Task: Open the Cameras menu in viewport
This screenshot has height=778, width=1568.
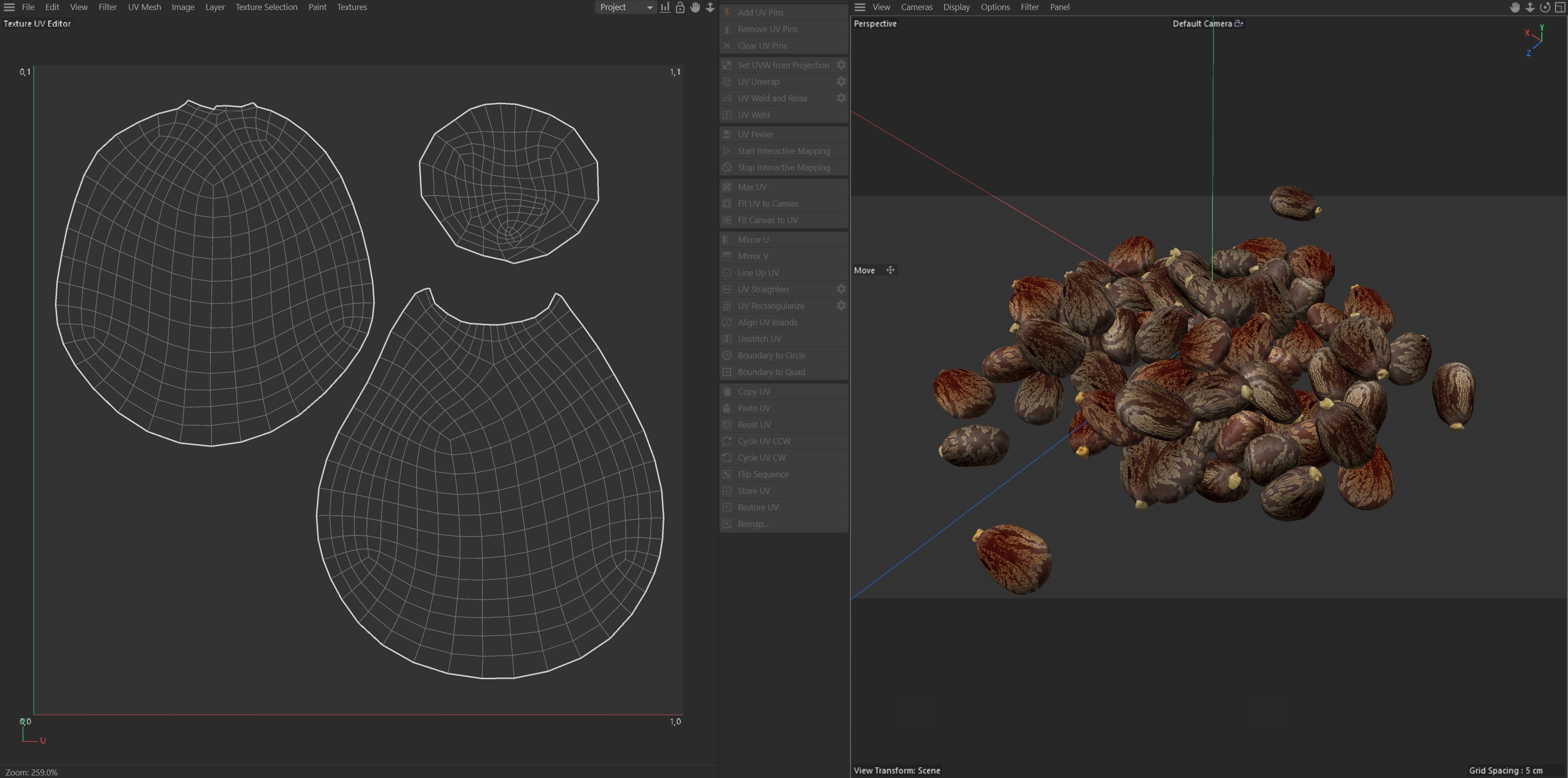Action: pos(916,8)
